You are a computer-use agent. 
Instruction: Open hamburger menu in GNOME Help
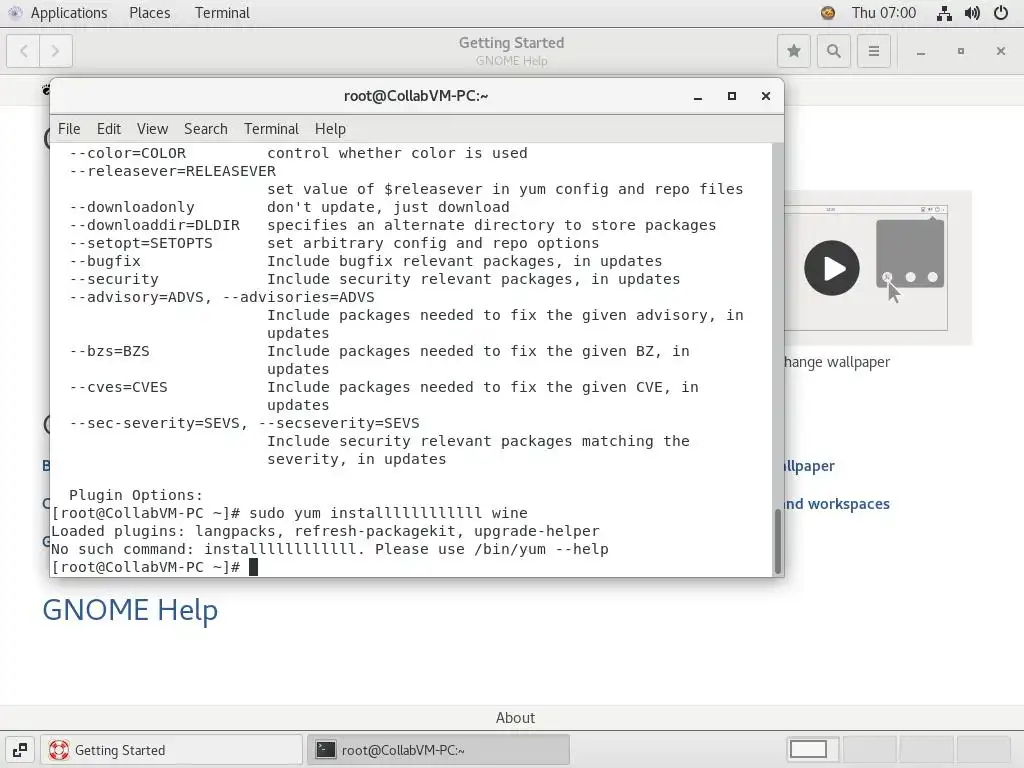pos(873,51)
